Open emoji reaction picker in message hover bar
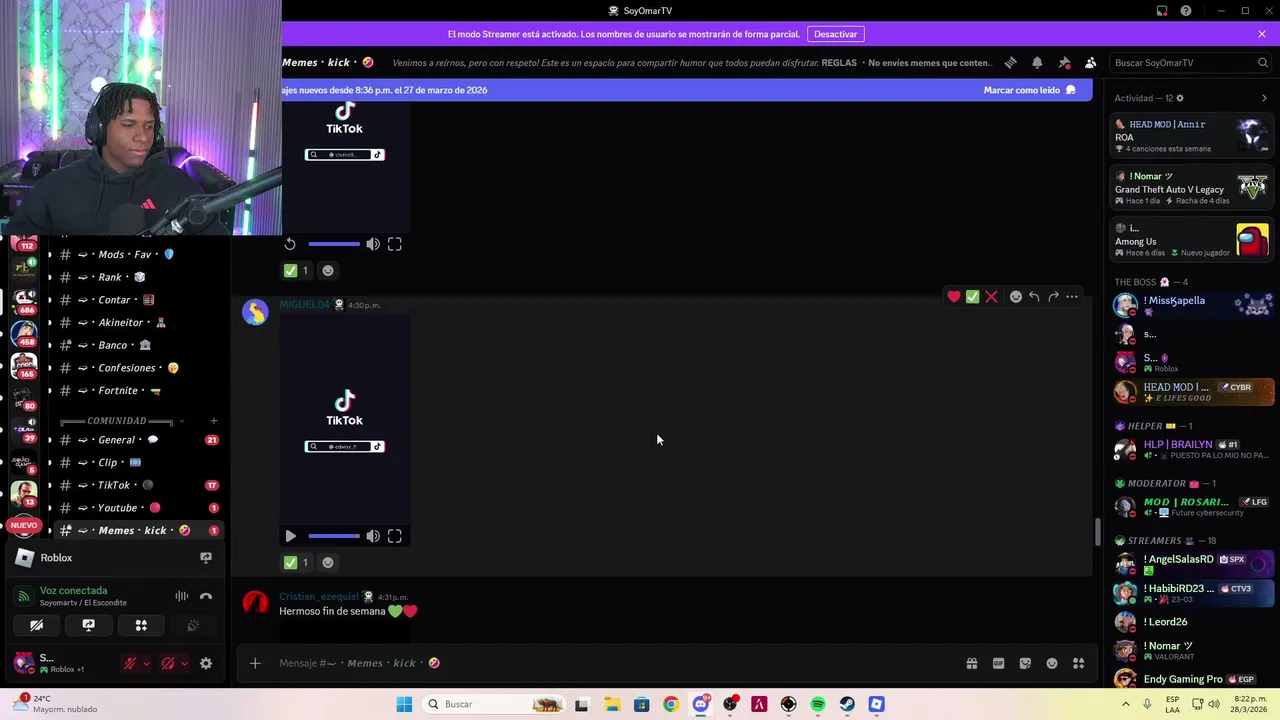Screen dimensions: 1280x720 (1016, 296)
